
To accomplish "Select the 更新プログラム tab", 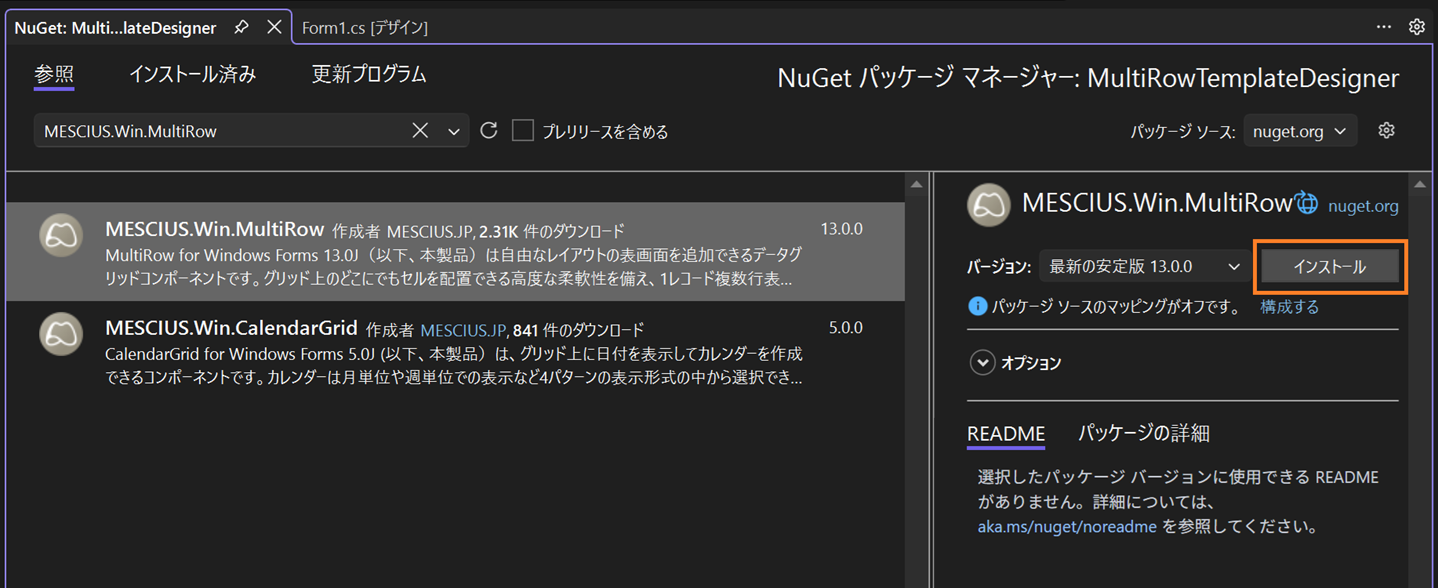I will tap(369, 74).
